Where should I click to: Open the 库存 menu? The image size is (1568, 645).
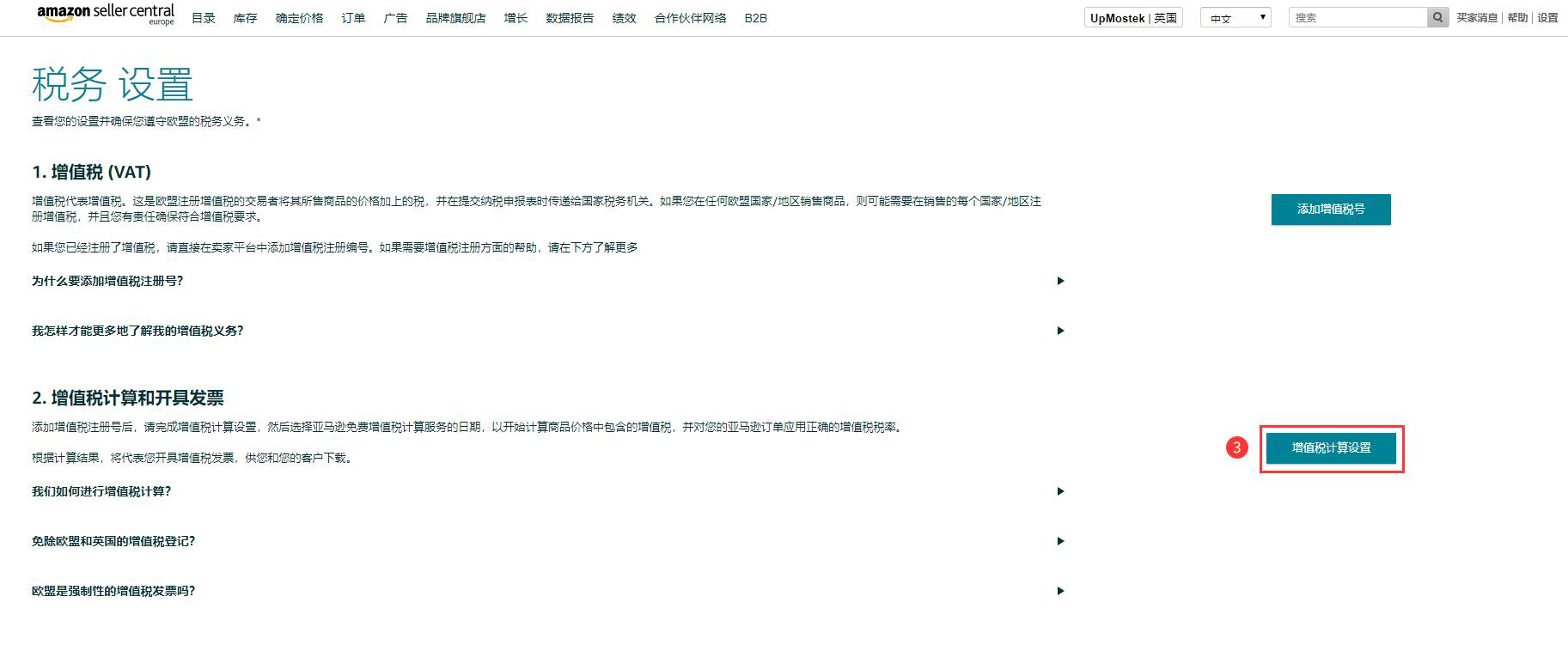[245, 18]
